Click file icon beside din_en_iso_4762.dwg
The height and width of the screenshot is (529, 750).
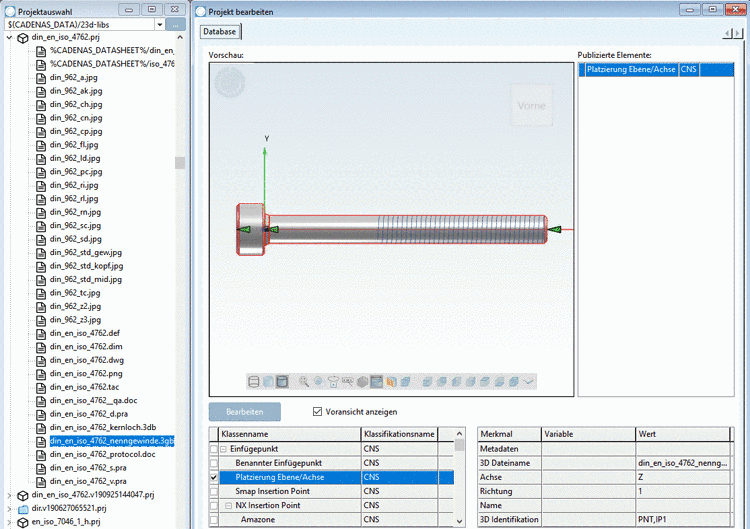pos(41,361)
